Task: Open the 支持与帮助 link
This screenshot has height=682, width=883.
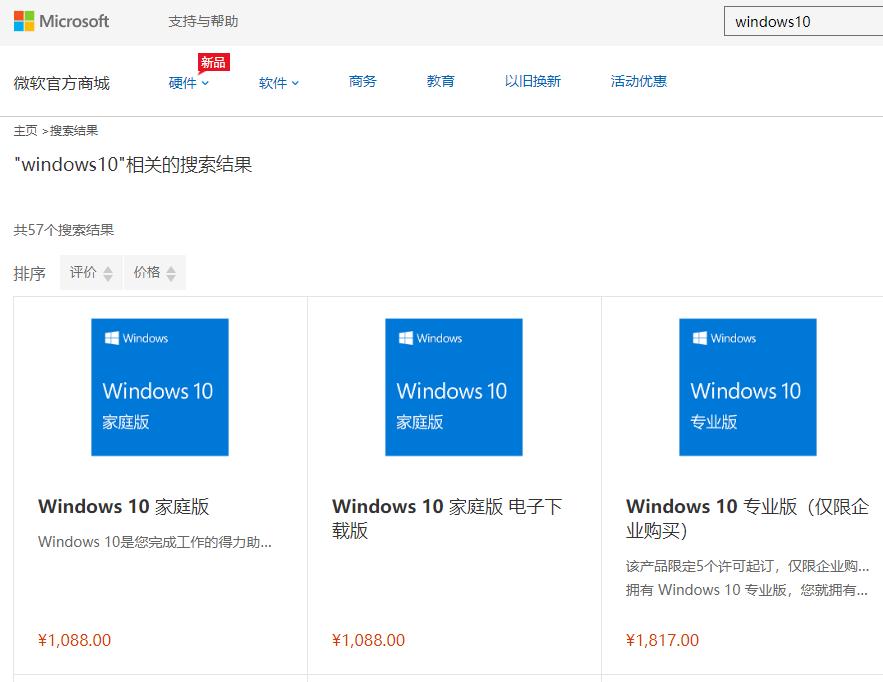Action: (205, 20)
